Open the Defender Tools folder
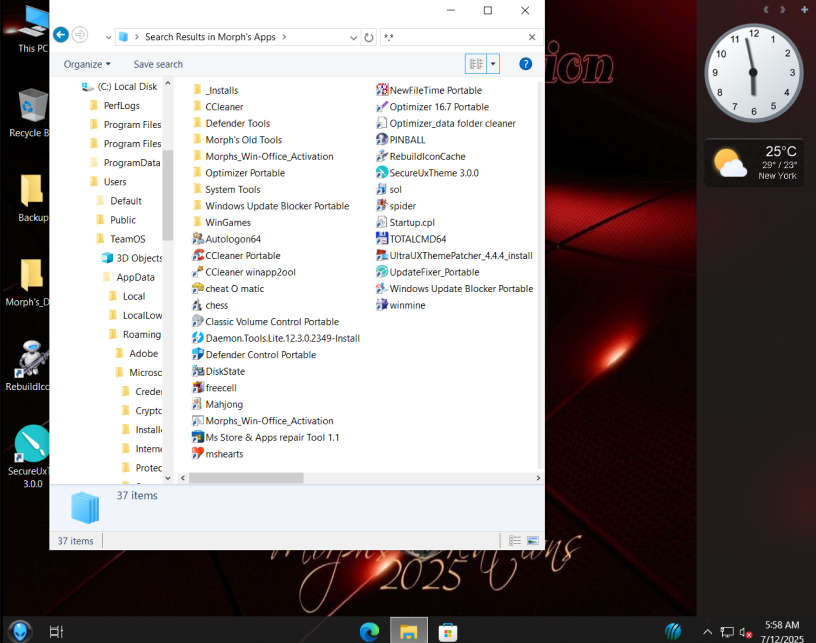The image size is (816, 643). 231,123
